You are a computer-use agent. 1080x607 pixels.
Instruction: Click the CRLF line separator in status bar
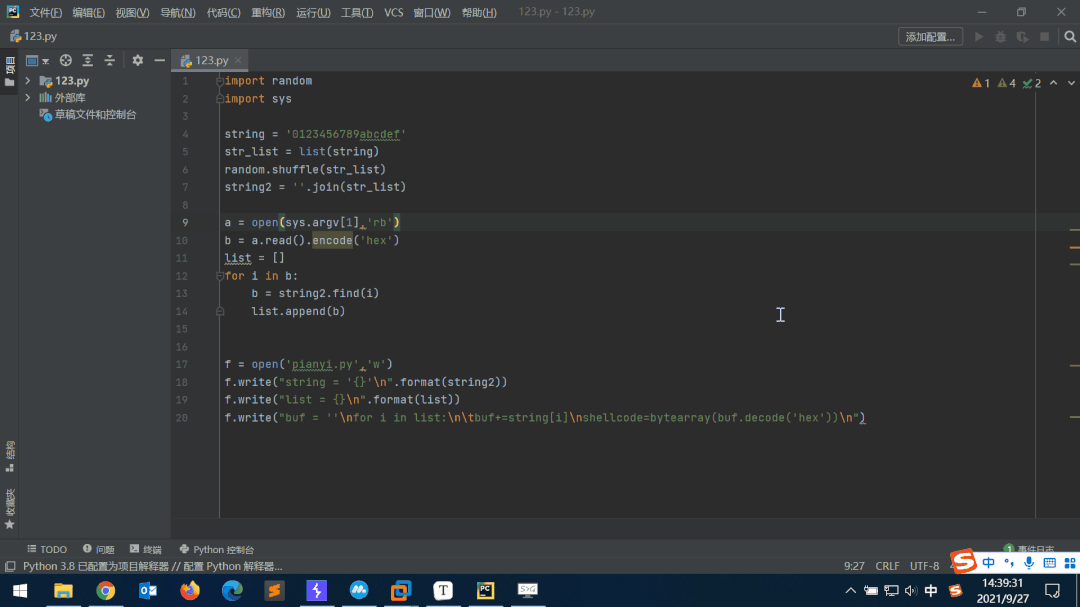(887, 566)
